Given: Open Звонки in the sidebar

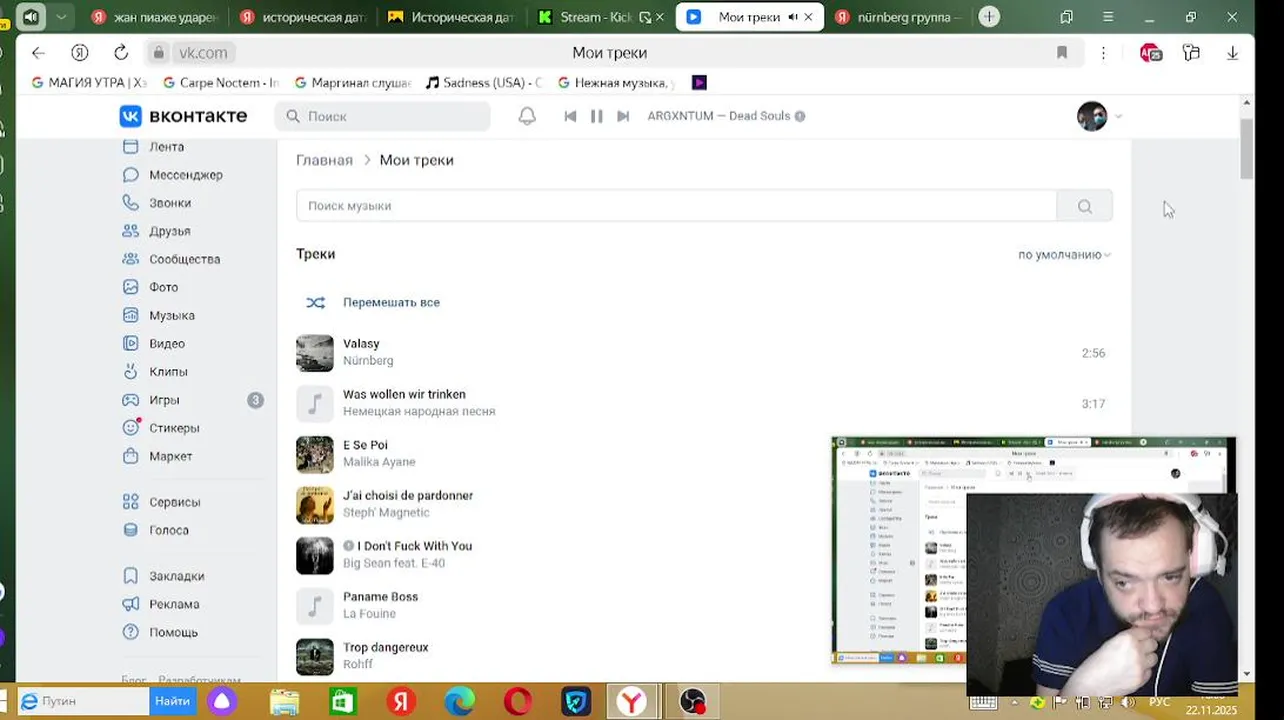Looking at the screenshot, I should (x=169, y=203).
